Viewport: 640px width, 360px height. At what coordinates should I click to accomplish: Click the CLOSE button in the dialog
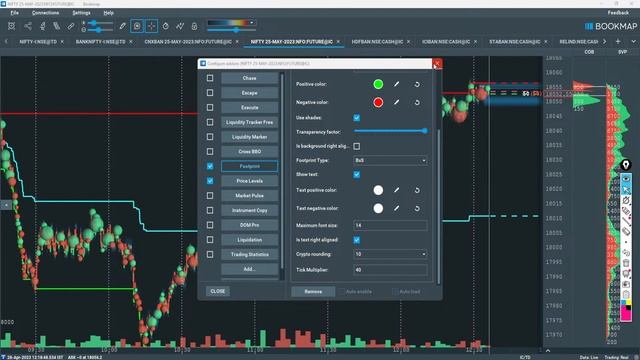[x=218, y=291]
